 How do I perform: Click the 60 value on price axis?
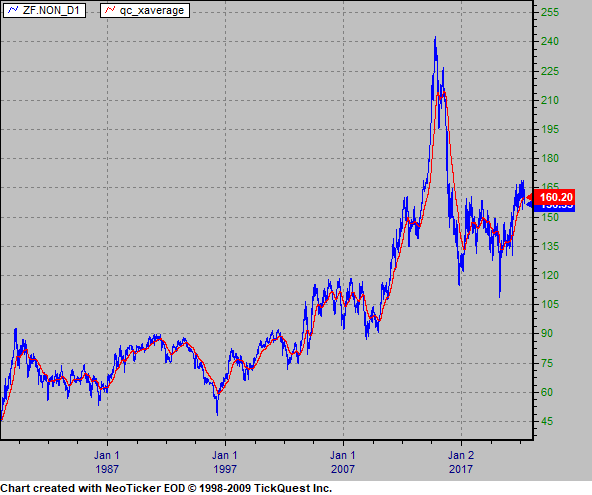coord(547,392)
